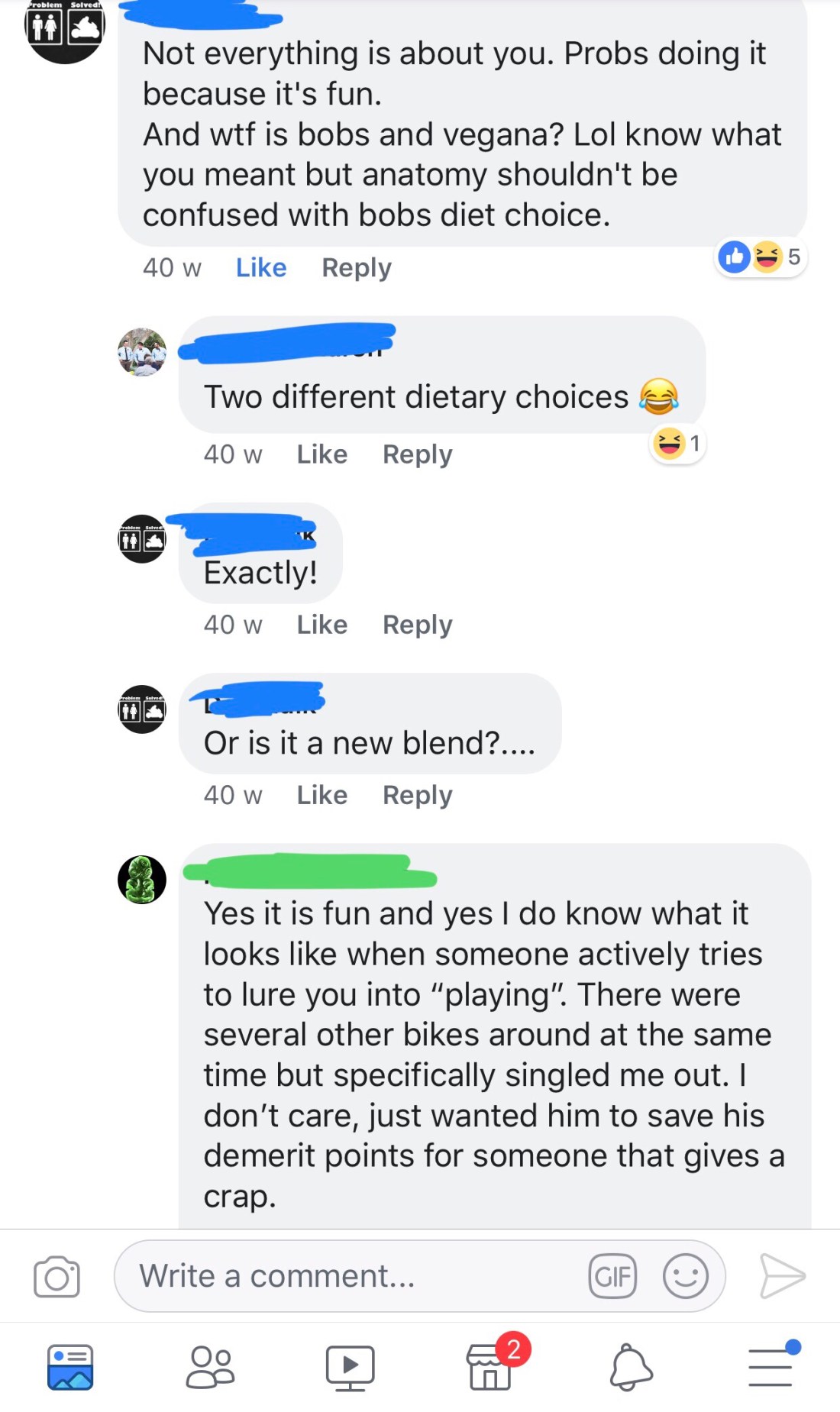The image size is (840, 1412).
Task: Go to the News Feed tab
Action: (70, 1366)
